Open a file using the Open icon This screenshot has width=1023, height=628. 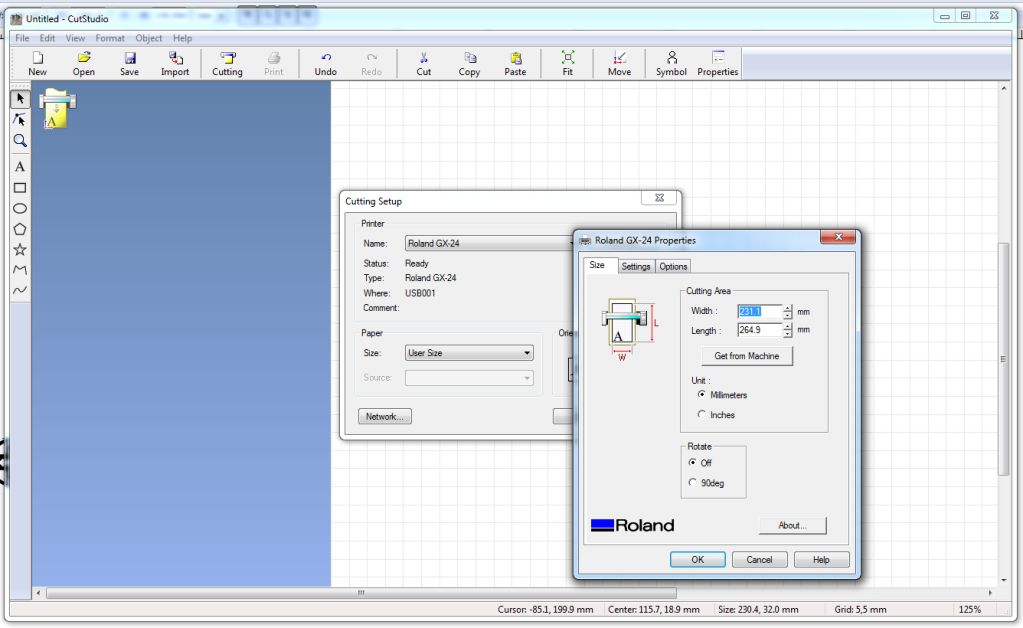[84, 64]
